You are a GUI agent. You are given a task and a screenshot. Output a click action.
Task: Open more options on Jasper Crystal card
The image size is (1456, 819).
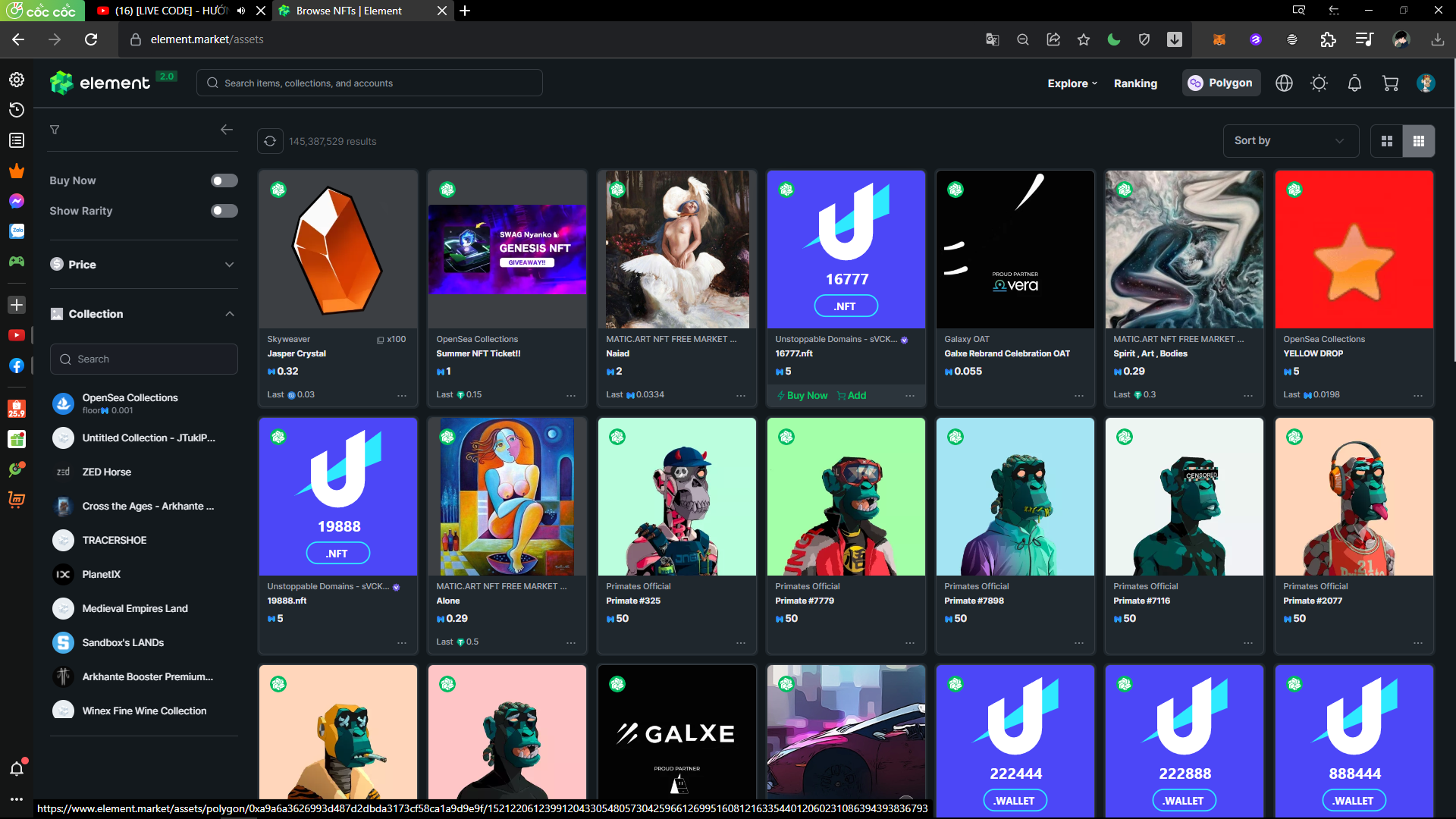pyautogui.click(x=402, y=395)
